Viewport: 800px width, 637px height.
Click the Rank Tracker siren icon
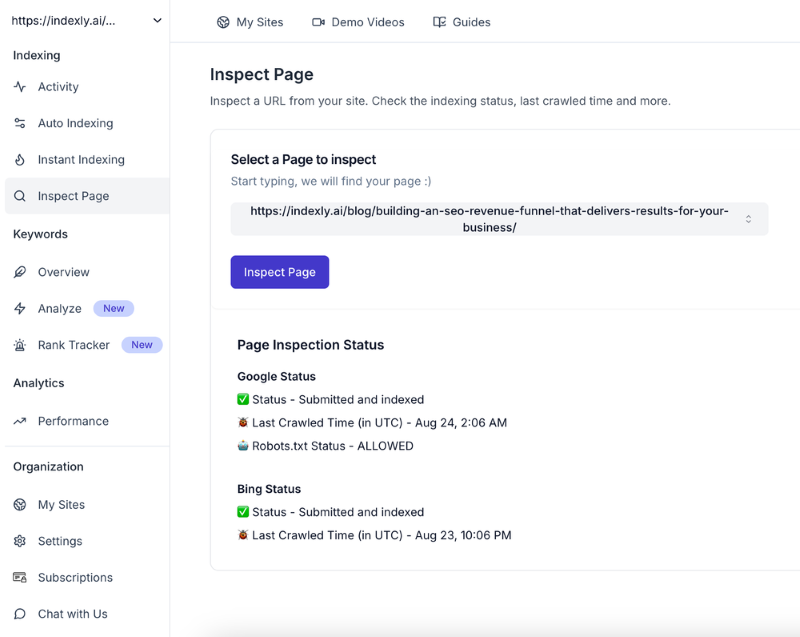click(x=20, y=345)
